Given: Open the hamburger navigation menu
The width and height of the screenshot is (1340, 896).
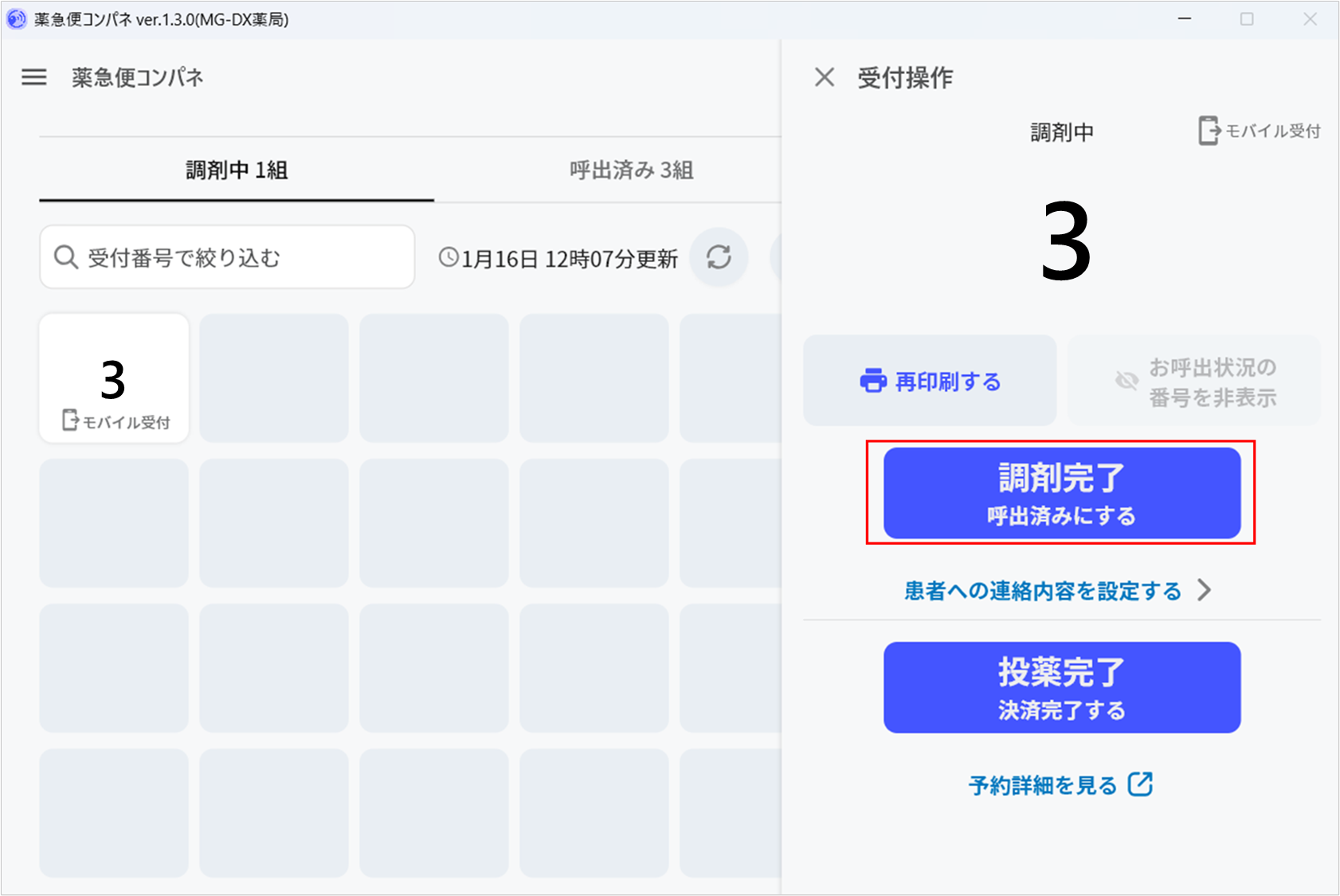Looking at the screenshot, I should (34, 77).
